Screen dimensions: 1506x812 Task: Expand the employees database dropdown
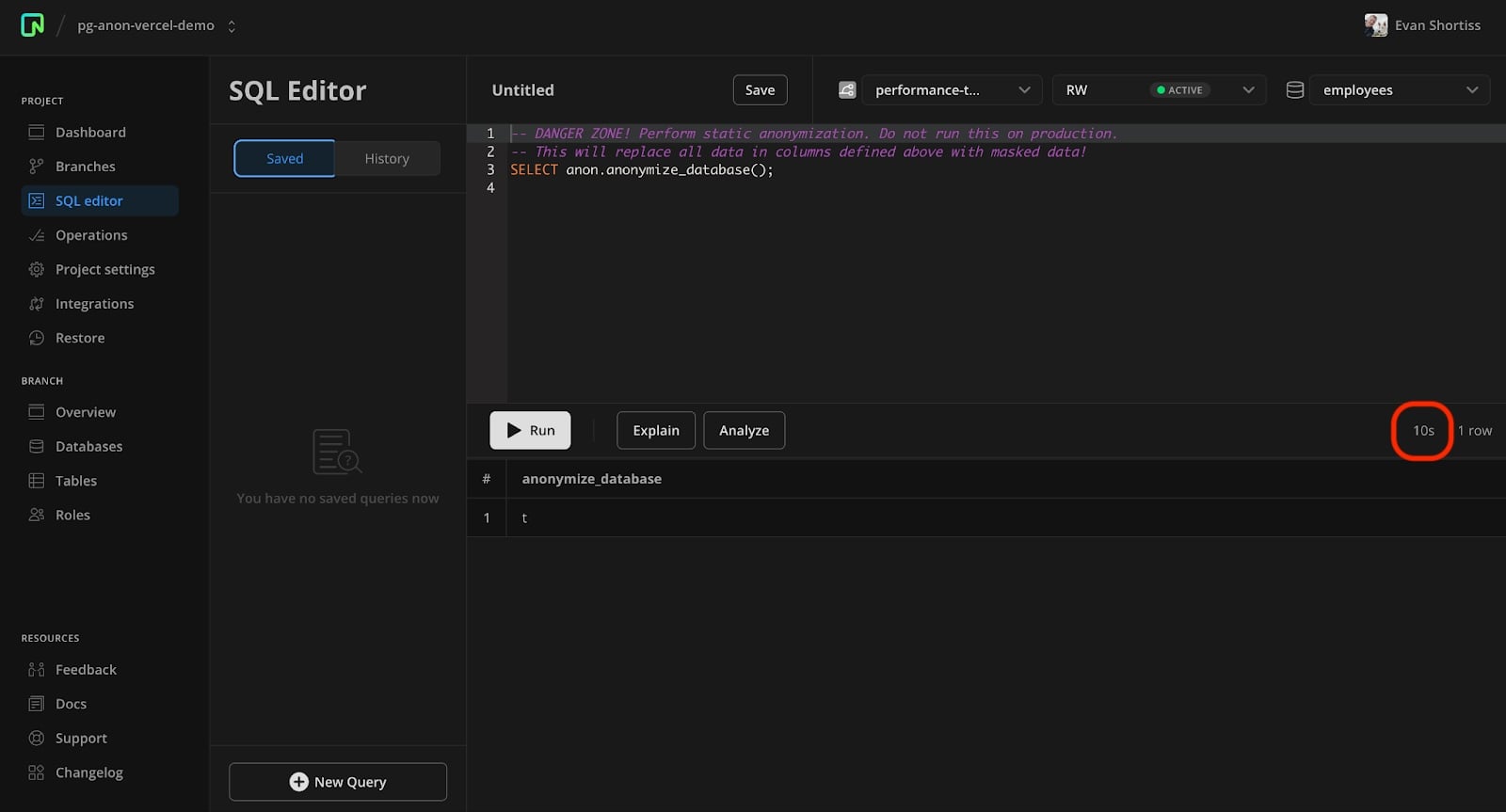[x=1399, y=90]
